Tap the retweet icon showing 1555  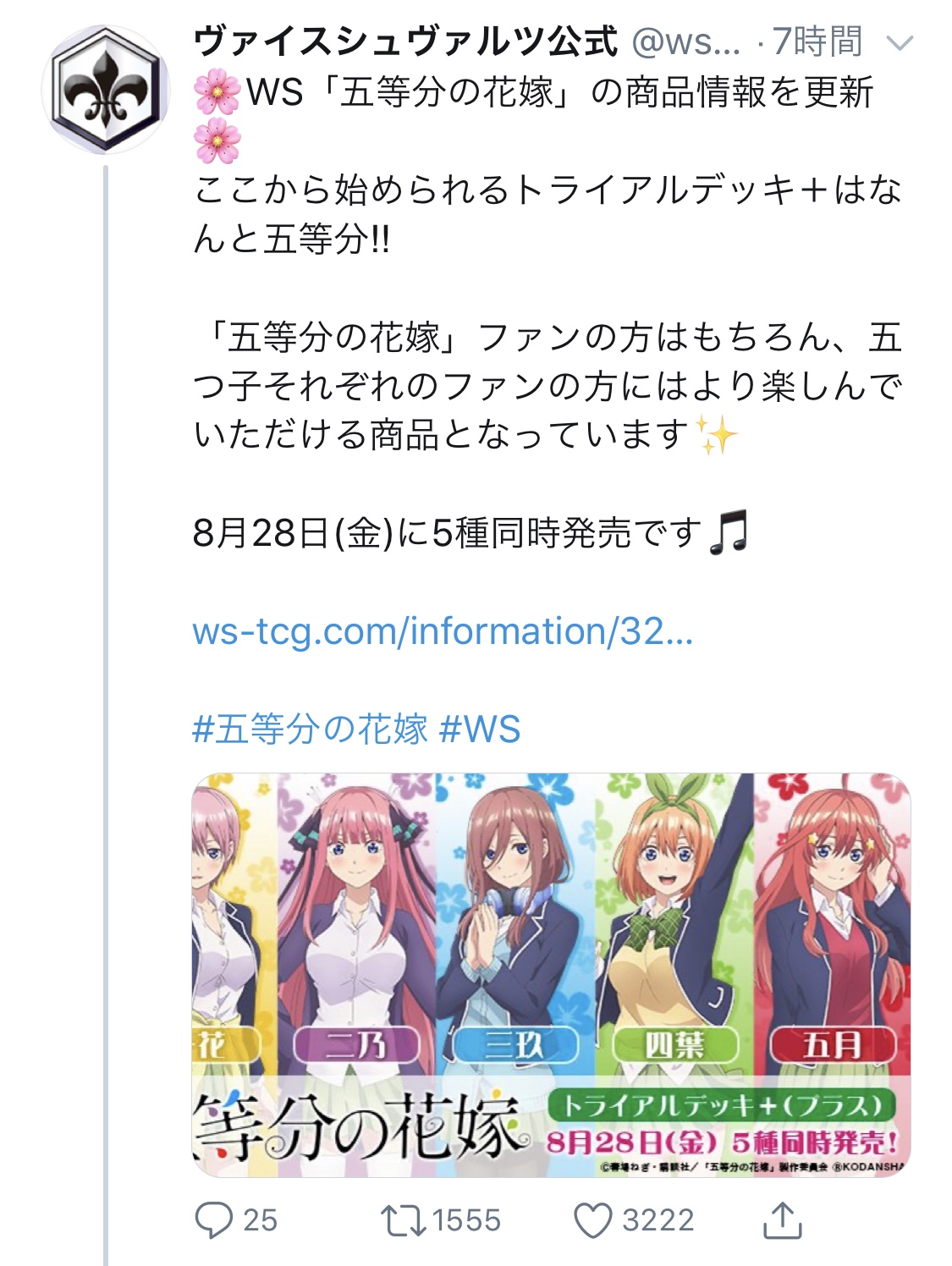click(403, 1220)
